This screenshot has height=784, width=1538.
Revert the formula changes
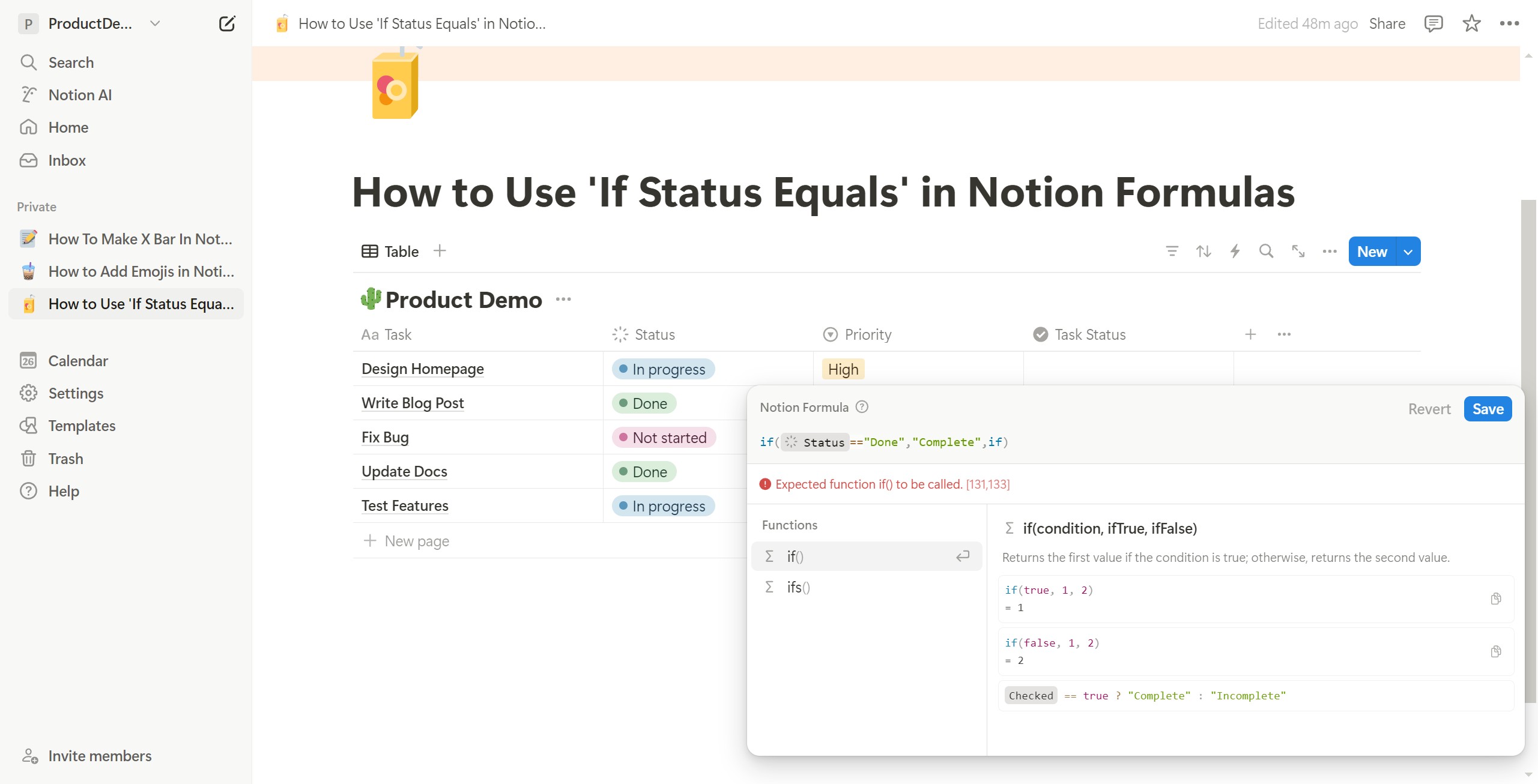click(x=1429, y=409)
